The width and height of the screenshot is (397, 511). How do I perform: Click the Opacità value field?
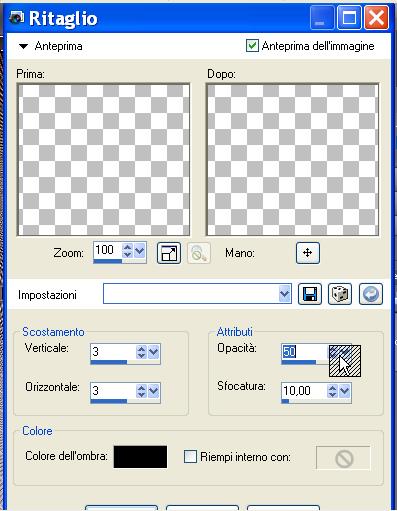point(305,352)
